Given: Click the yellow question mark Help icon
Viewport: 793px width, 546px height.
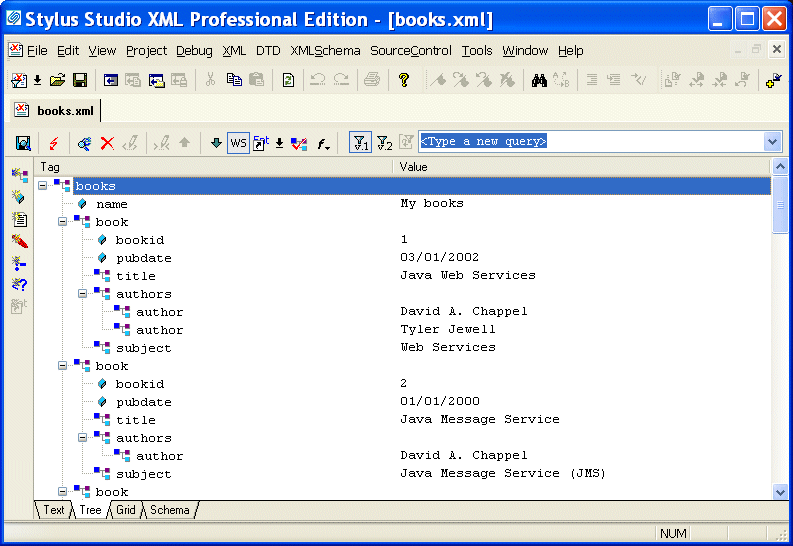Looking at the screenshot, I should [404, 81].
